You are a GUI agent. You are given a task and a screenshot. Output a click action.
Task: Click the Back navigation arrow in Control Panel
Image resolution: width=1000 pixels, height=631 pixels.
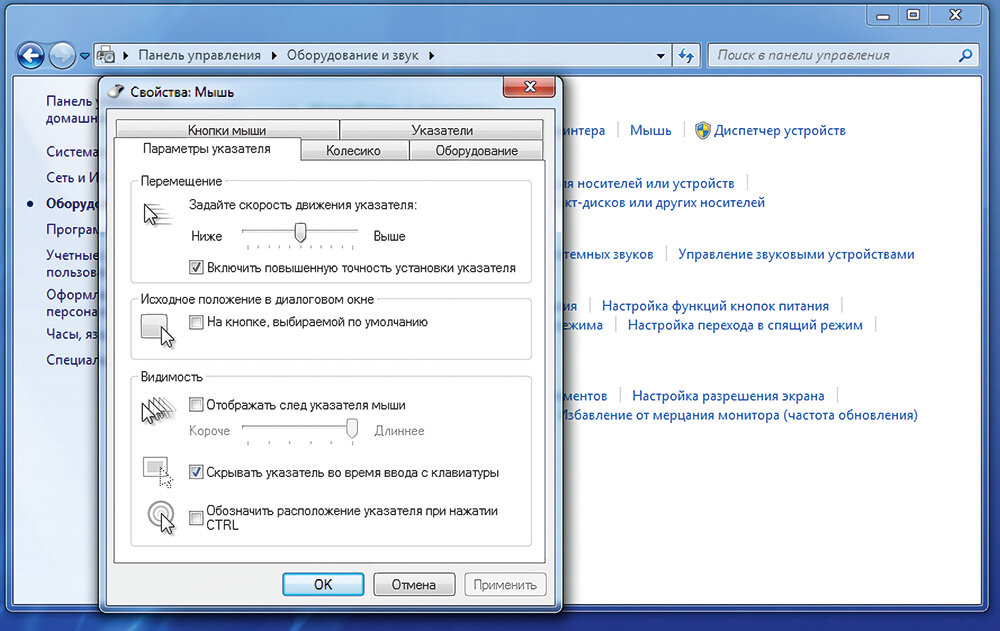click(x=31, y=56)
